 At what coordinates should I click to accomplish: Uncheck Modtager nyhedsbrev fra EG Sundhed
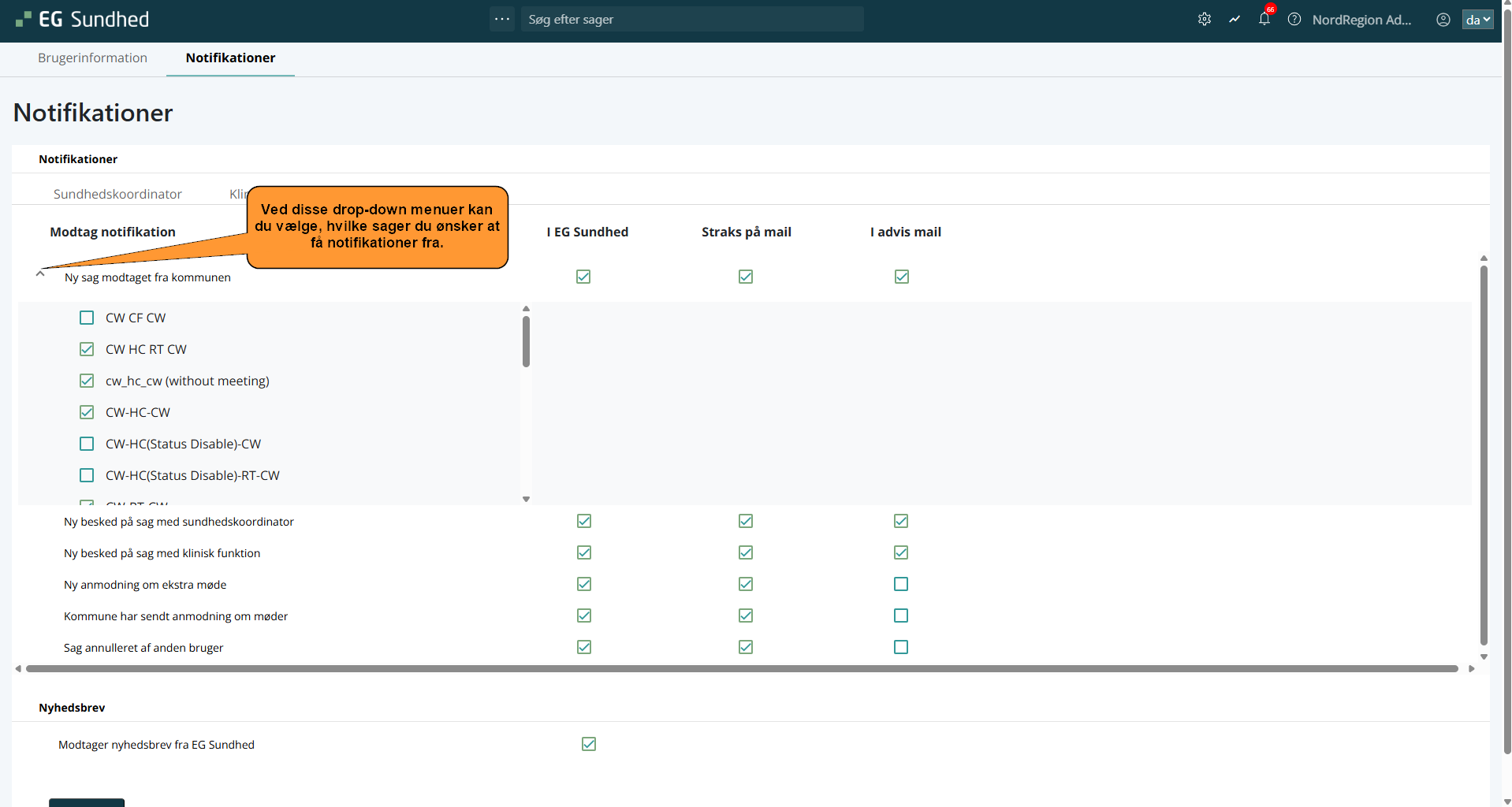(589, 744)
